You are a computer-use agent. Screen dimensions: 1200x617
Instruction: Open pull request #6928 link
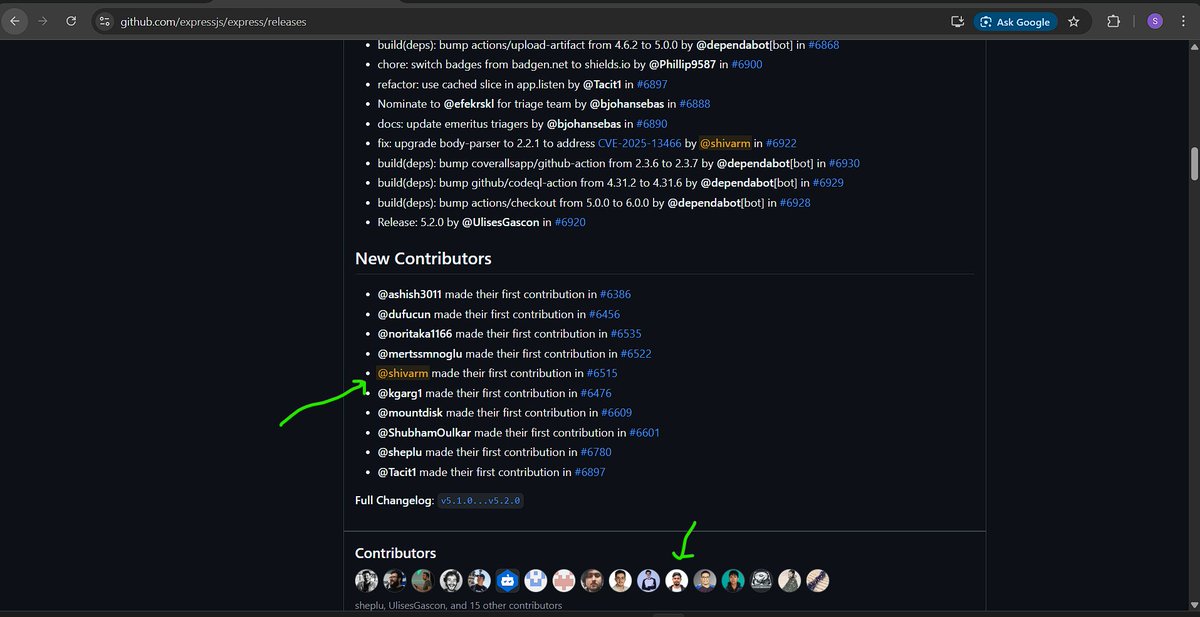[794, 202]
